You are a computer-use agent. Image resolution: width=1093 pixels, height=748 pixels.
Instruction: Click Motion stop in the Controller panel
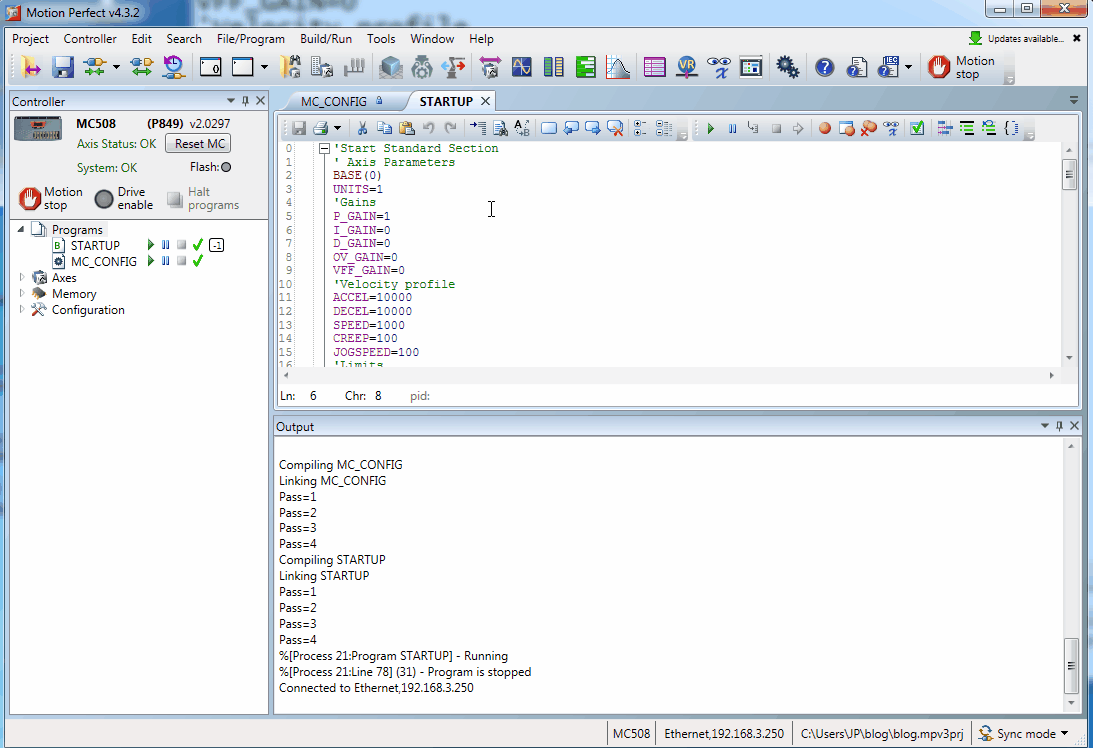51,199
